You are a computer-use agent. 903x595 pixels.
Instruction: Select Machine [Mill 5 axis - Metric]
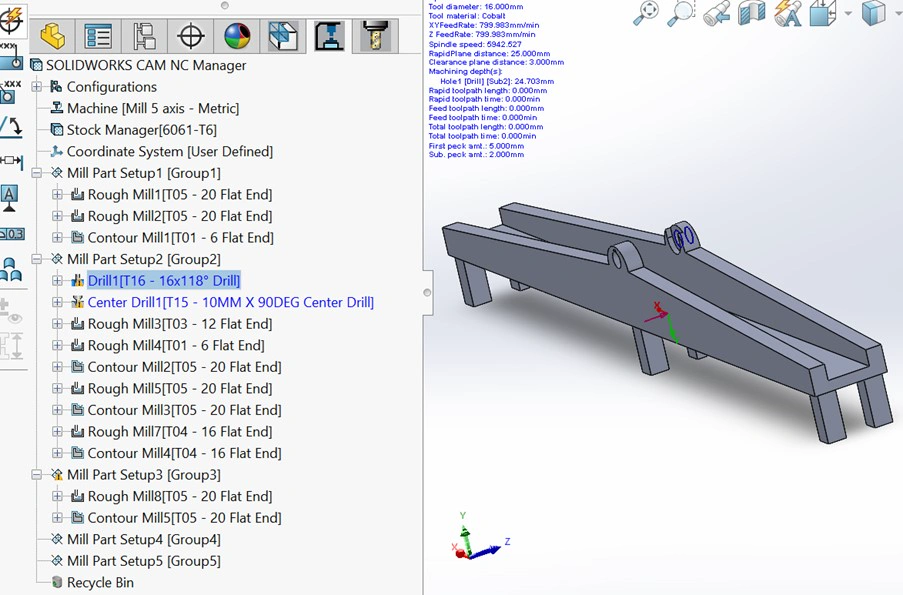(153, 108)
